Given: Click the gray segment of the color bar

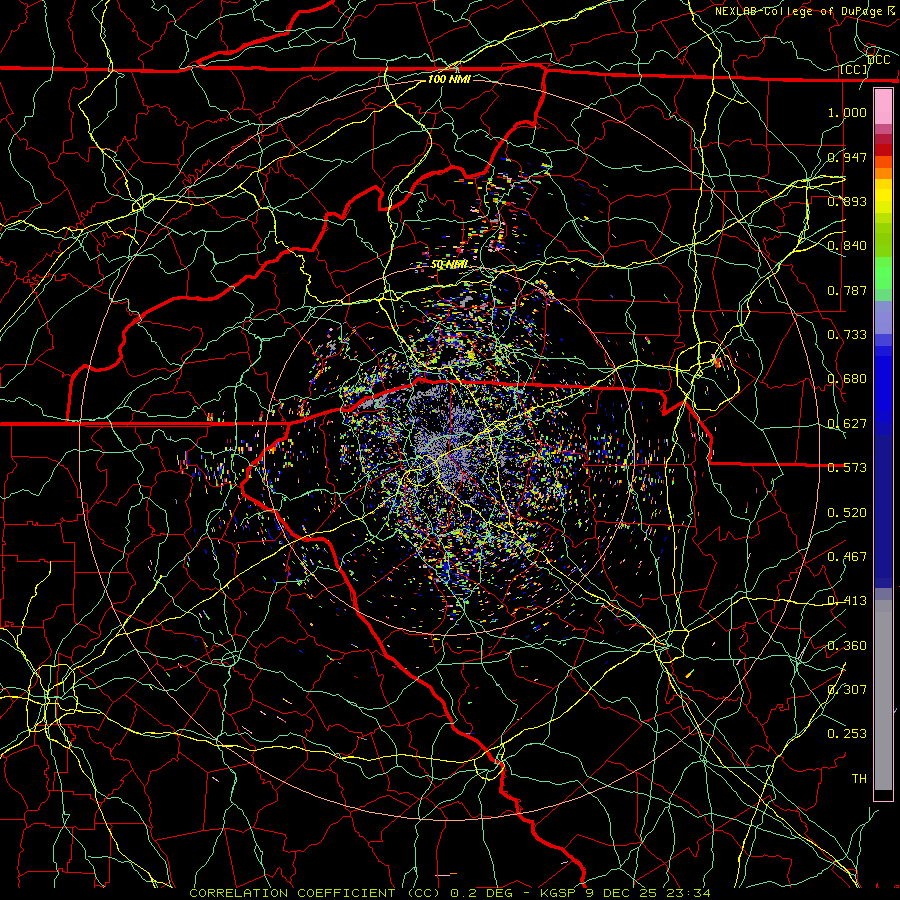Looking at the screenshot, I should click(883, 695).
